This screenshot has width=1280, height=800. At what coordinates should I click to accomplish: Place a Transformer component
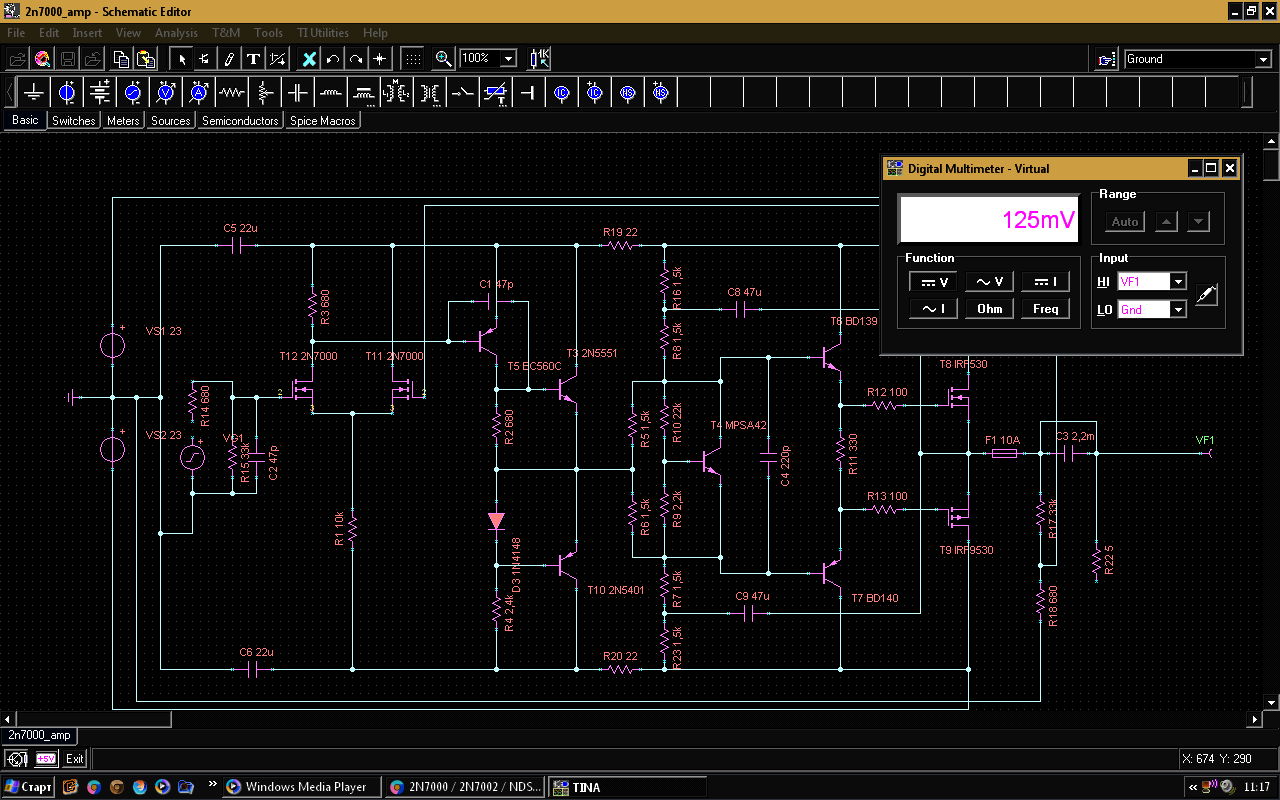pos(431,93)
